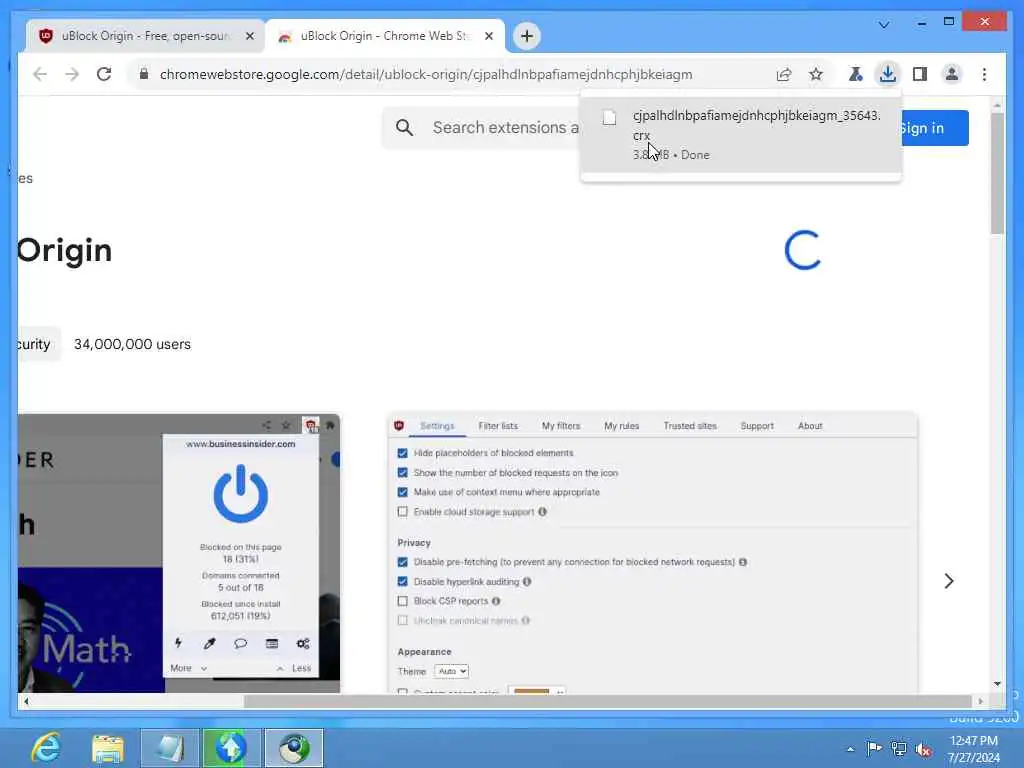Screen dimensions: 1024x768
Task: Open the first uBlock popup screenshot
Action: click(x=179, y=552)
